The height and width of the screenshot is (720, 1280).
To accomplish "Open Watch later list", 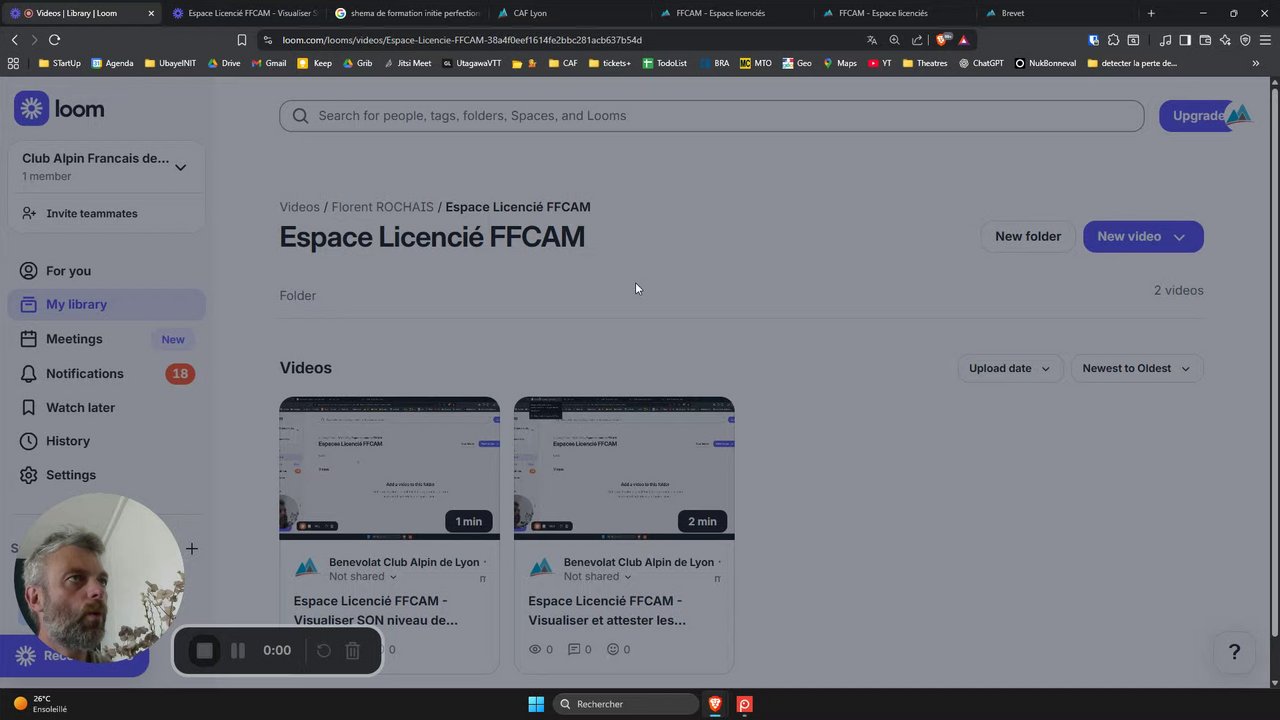I will tap(106, 407).
